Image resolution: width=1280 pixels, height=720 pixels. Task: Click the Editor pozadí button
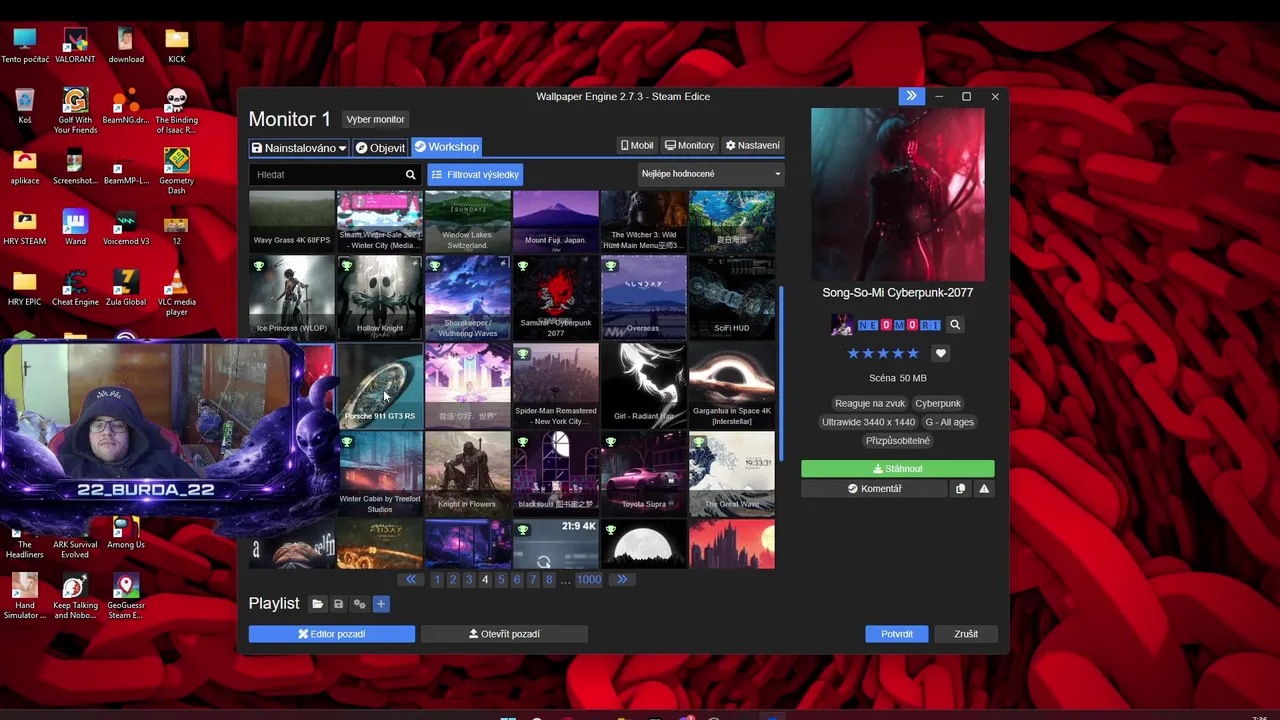[331, 634]
